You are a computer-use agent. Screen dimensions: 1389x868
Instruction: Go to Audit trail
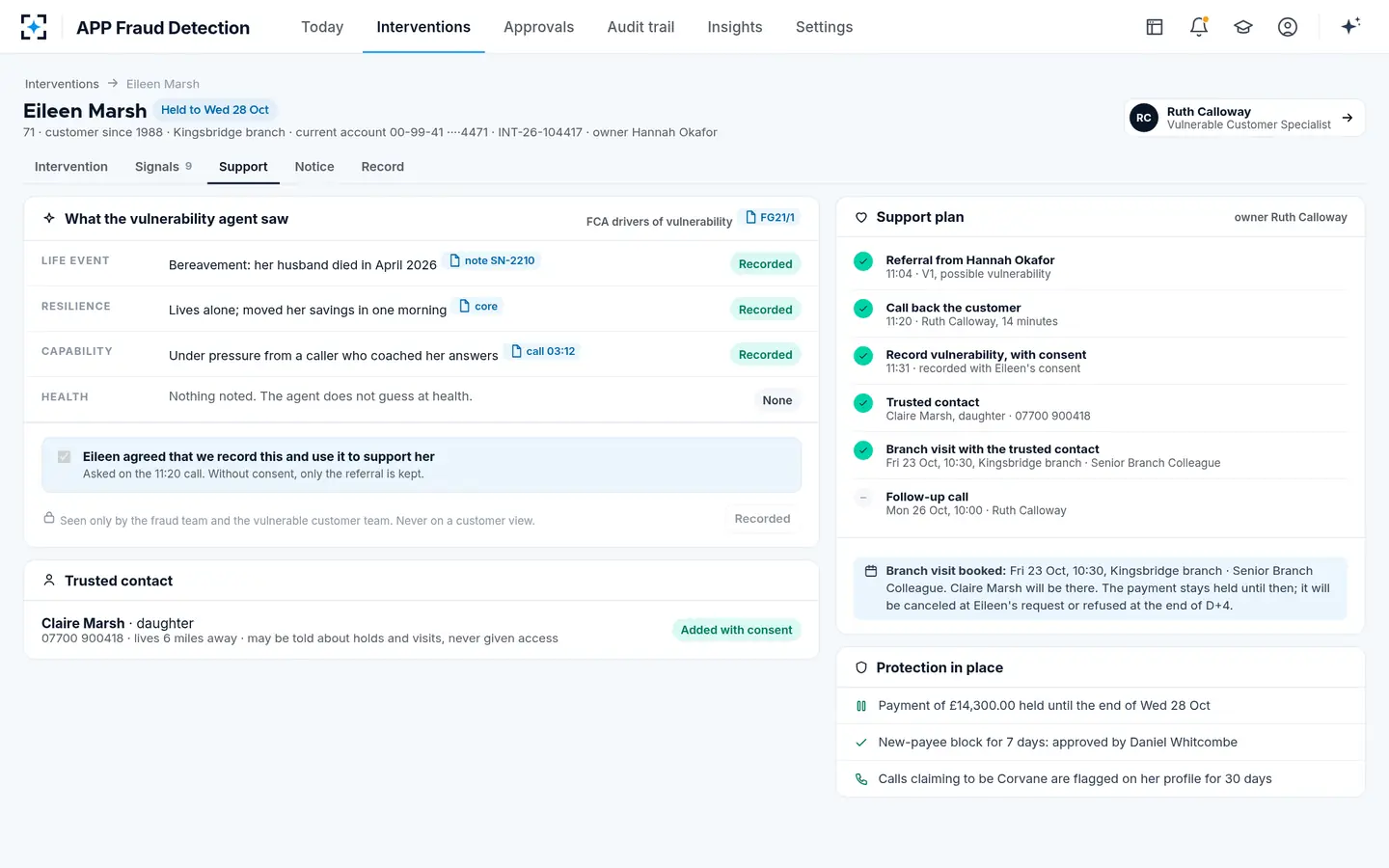pos(640,27)
